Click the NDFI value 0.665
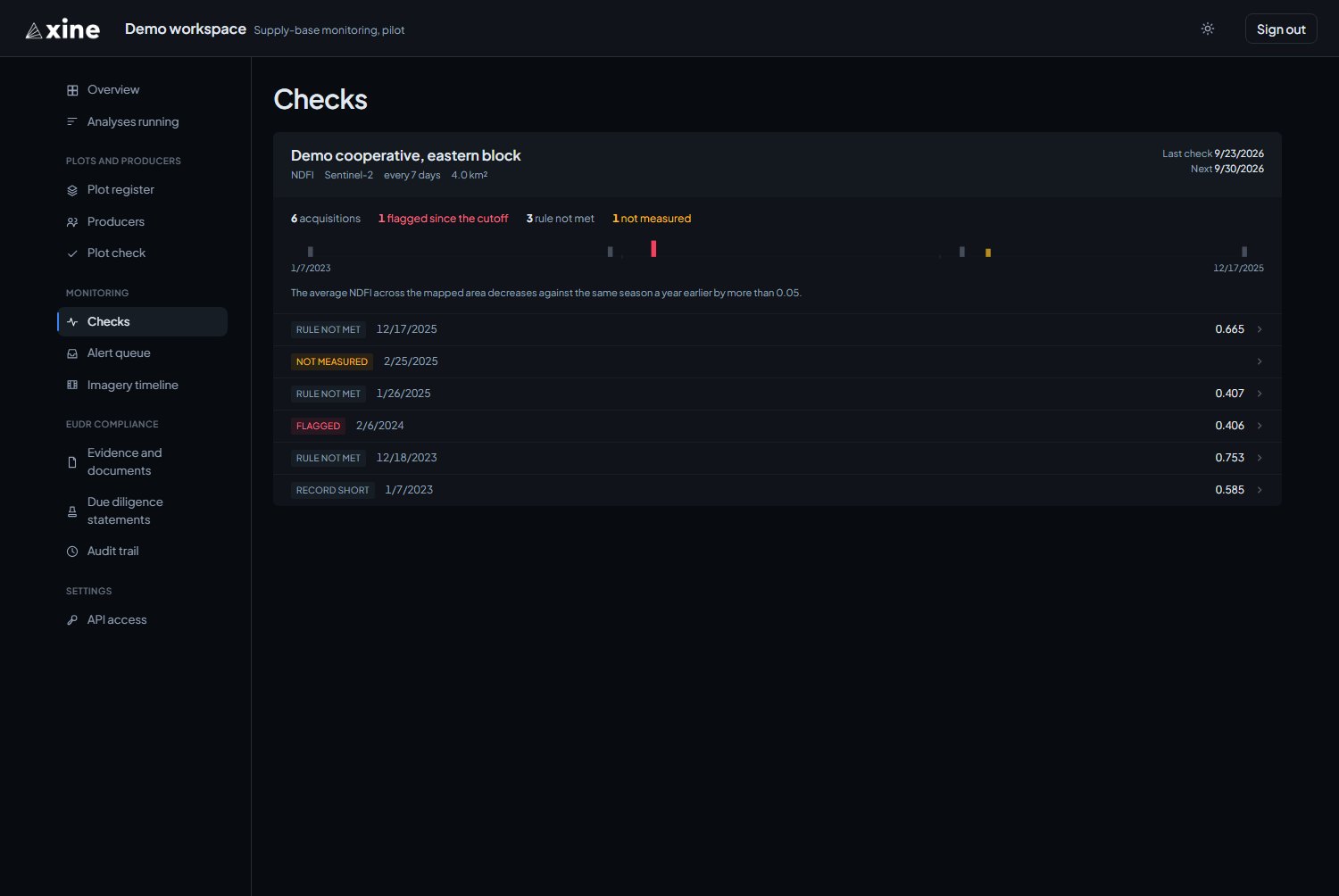Image resolution: width=1339 pixels, height=896 pixels. pyautogui.click(x=1229, y=329)
